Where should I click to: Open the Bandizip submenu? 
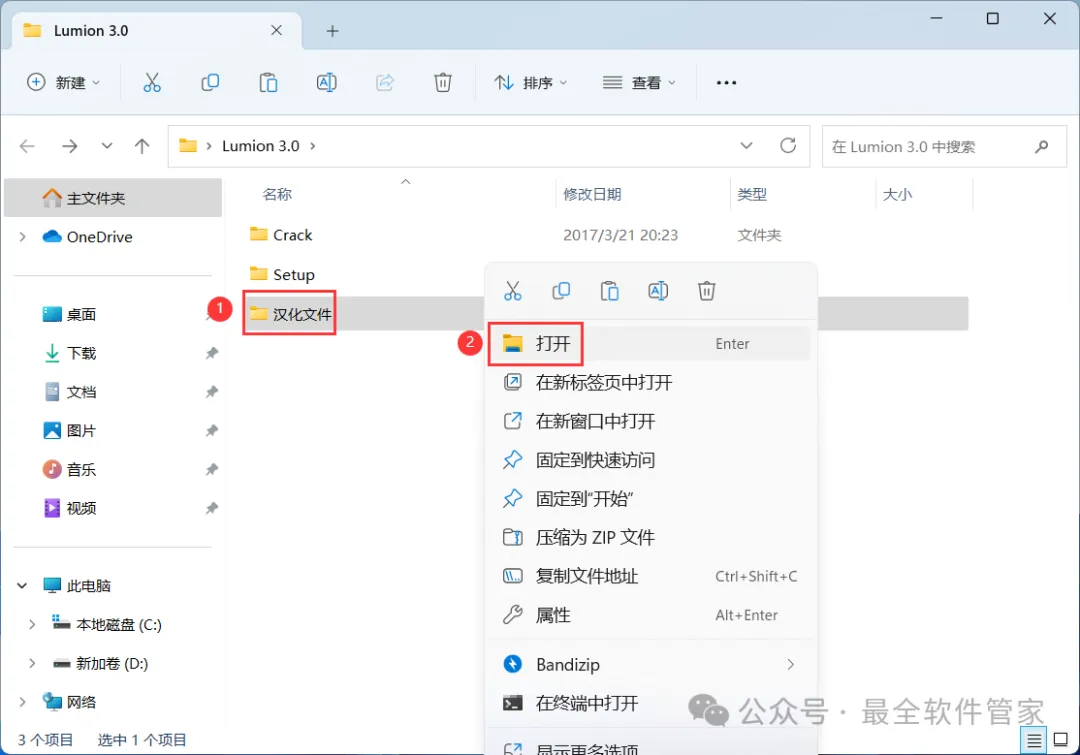649,665
